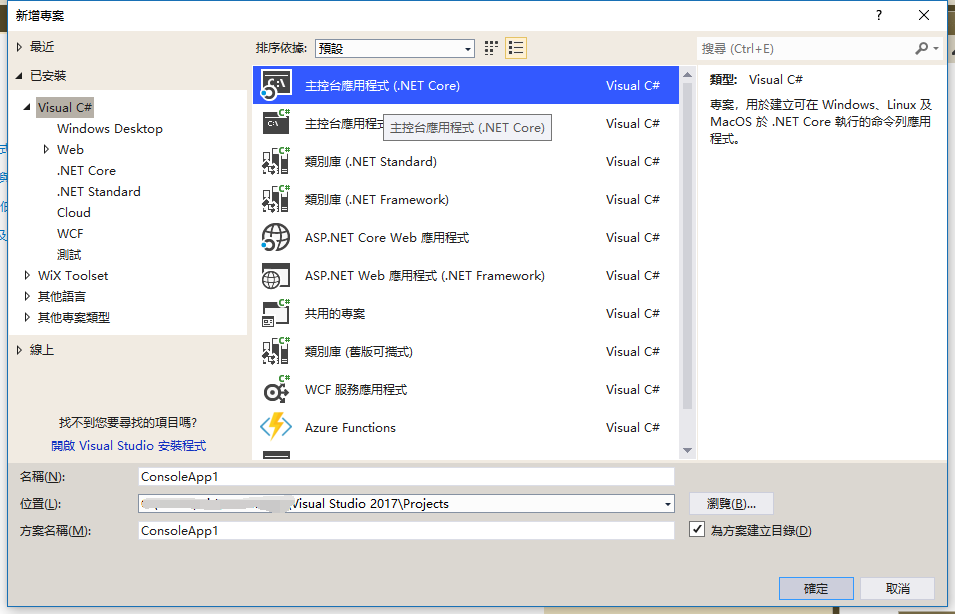Open the Visual Studio installer link
This screenshot has height=614, width=955.
click(128, 445)
